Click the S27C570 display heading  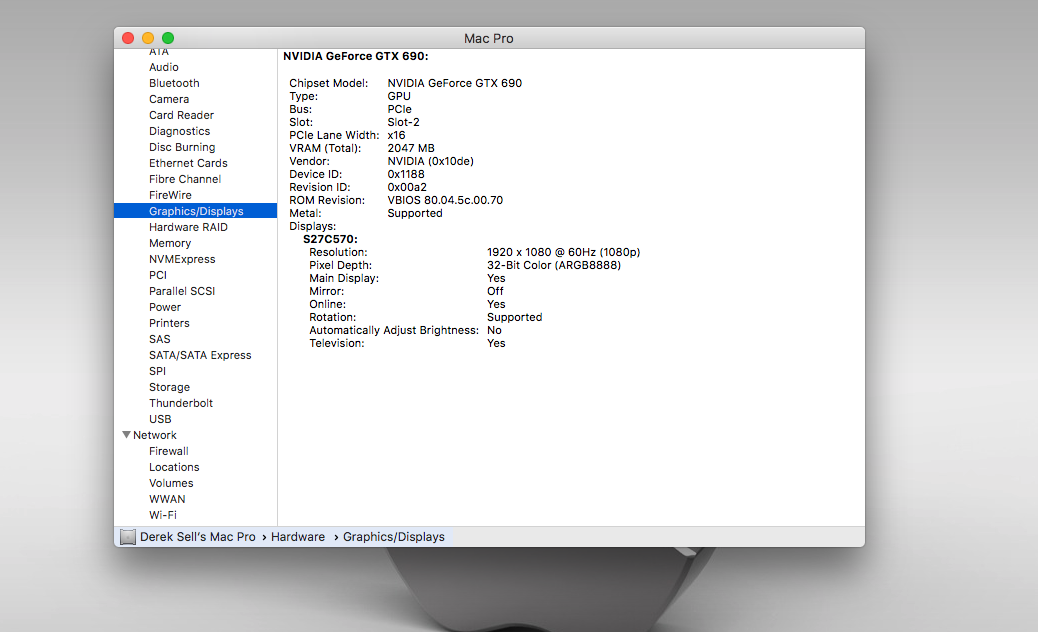click(330, 239)
